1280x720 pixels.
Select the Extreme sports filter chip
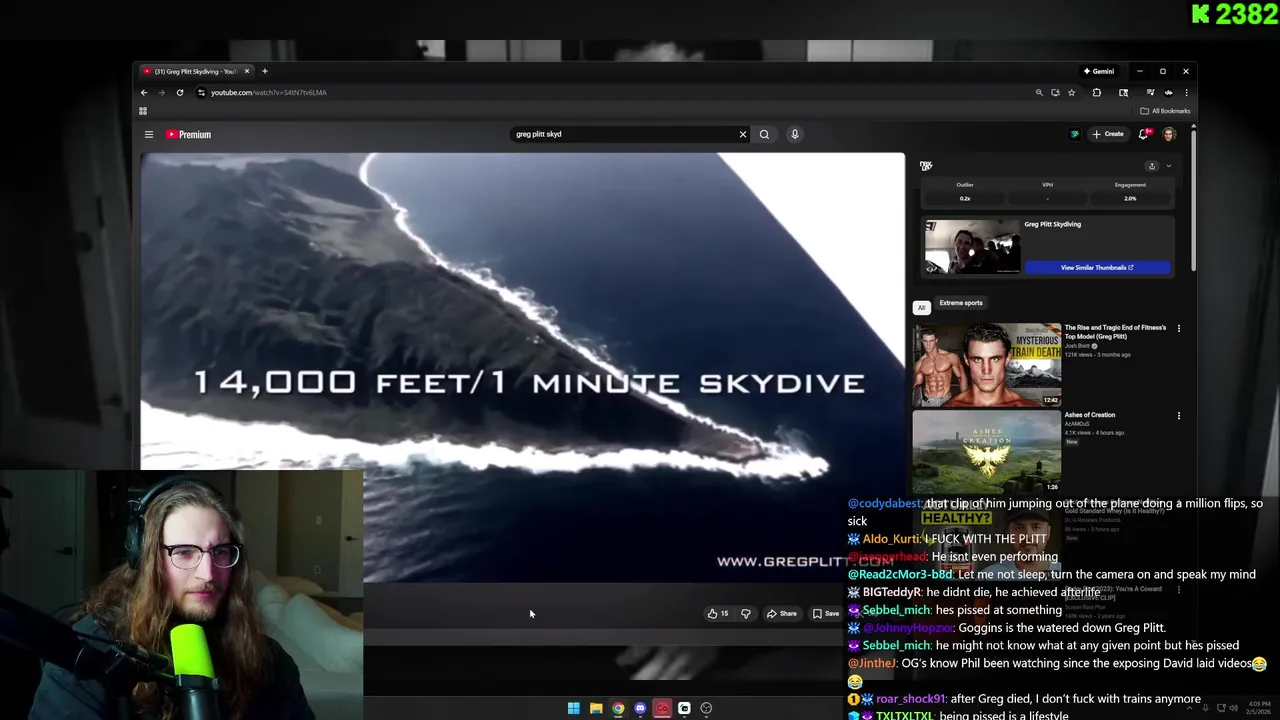(x=961, y=303)
